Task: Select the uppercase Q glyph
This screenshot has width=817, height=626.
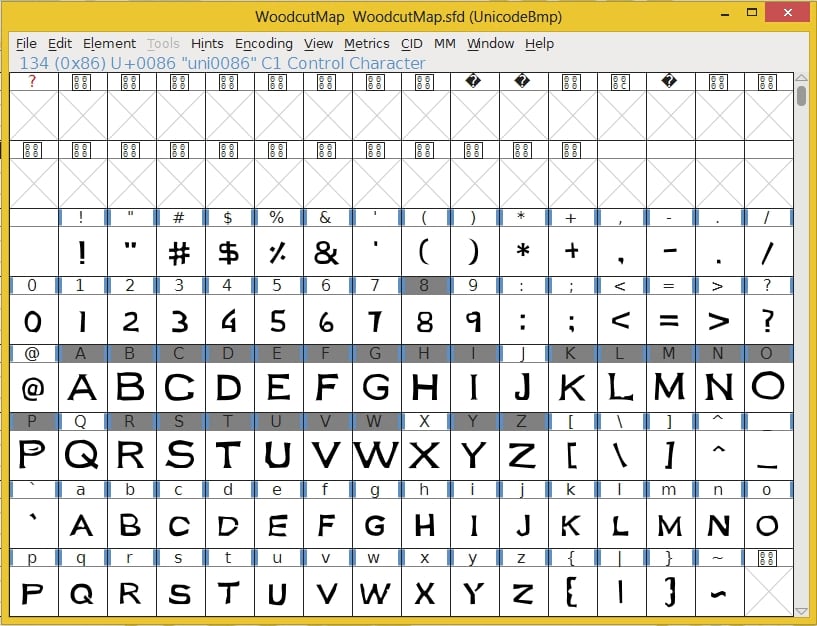Action: click(83, 455)
